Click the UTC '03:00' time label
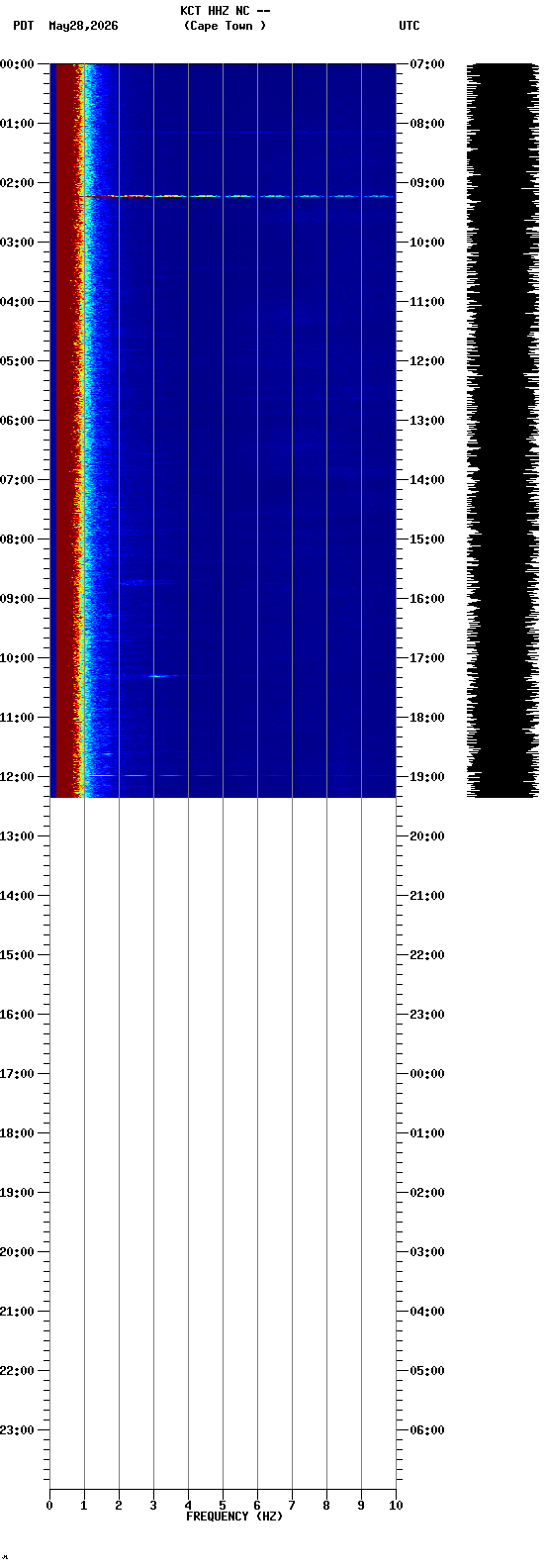This screenshot has width=546, height=1568. tap(427, 1252)
